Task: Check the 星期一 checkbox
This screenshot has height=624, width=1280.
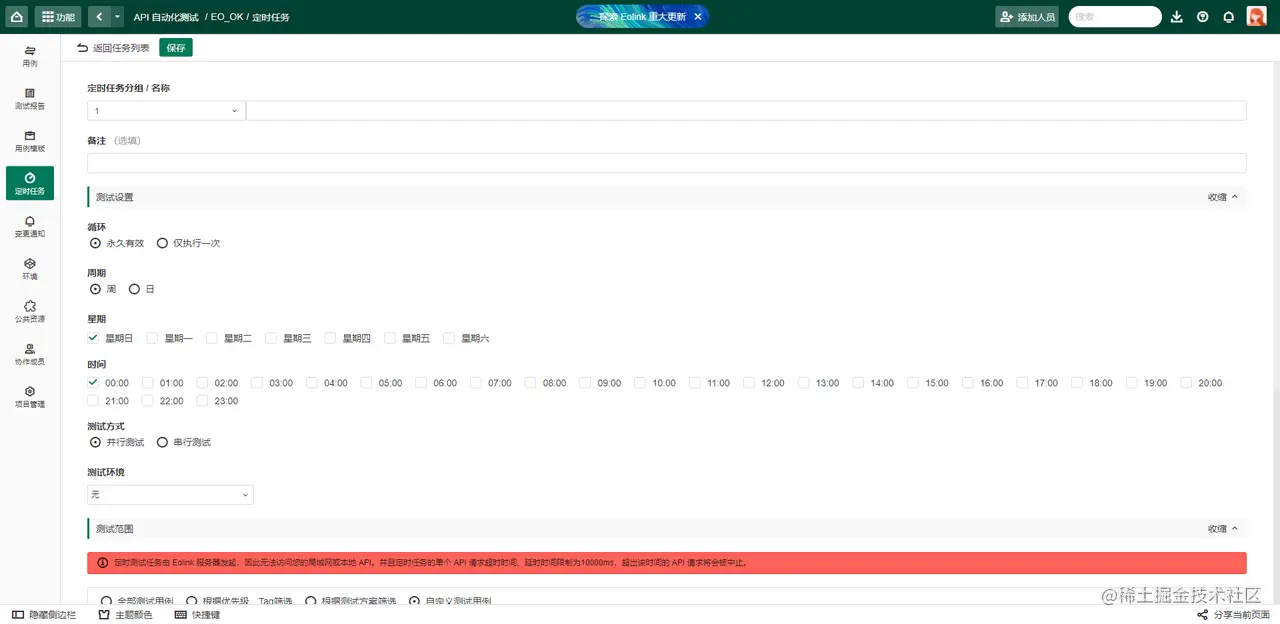Action: [x=152, y=338]
